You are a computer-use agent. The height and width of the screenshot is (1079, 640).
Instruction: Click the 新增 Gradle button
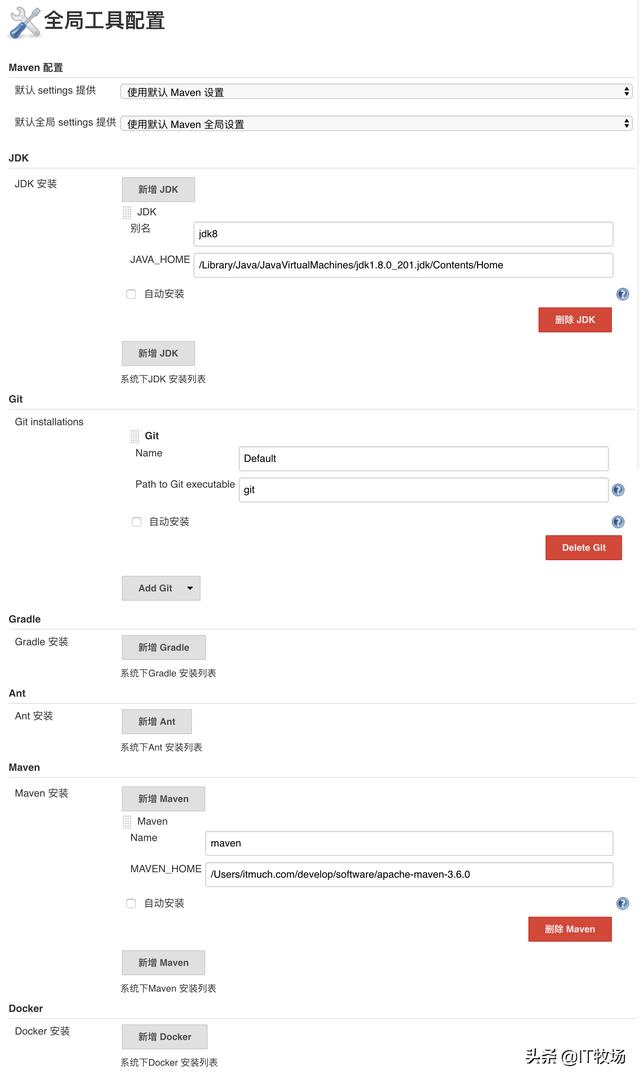click(164, 648)
